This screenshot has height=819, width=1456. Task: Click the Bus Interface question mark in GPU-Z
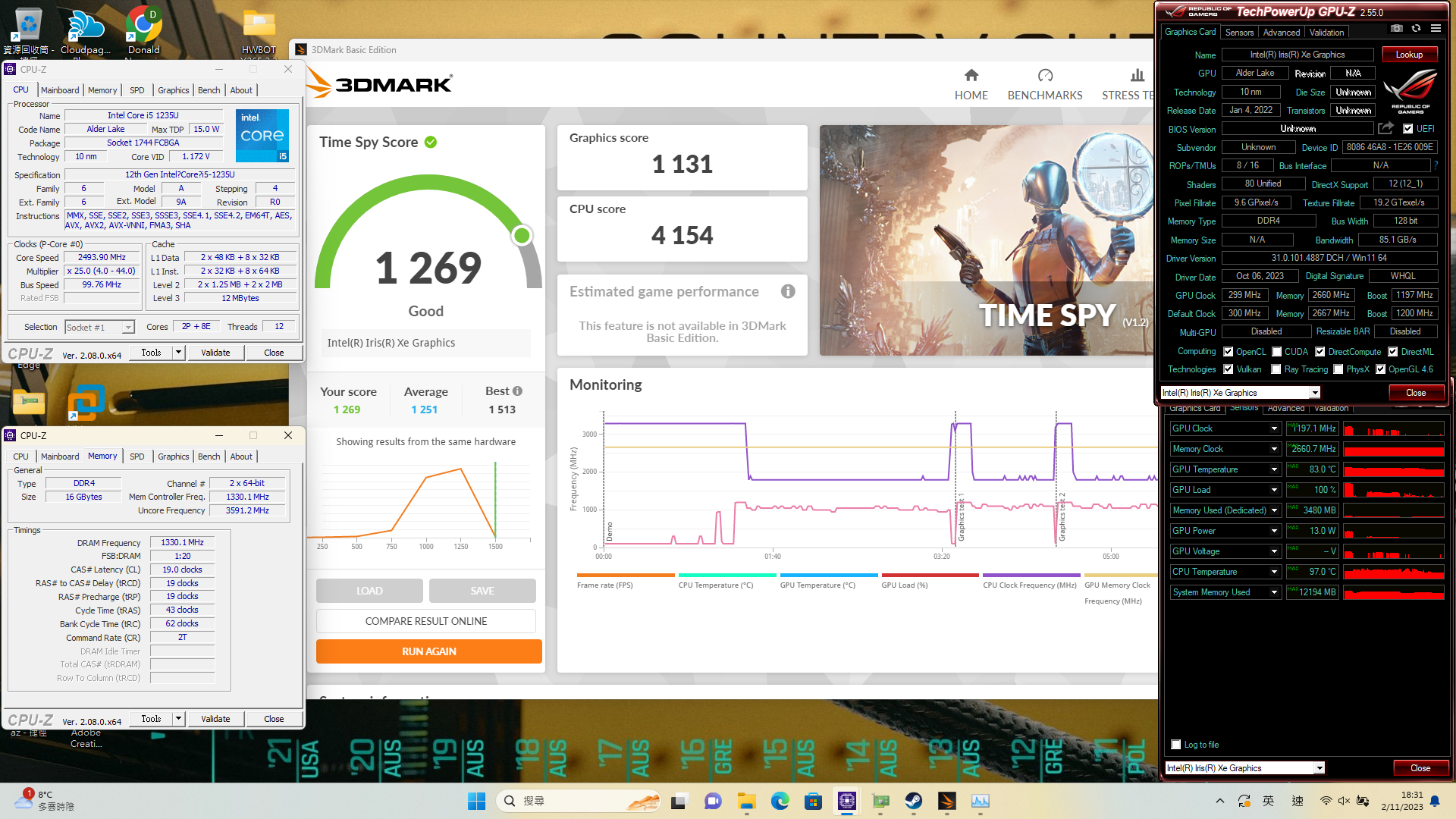pyautogui.click(x=1436, y=165)
